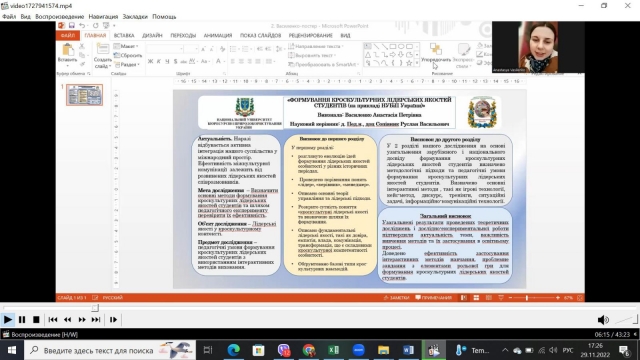The image size is (640, 360).
Task: Toggle underline (Ч) formatting
Action: point(167,62)
